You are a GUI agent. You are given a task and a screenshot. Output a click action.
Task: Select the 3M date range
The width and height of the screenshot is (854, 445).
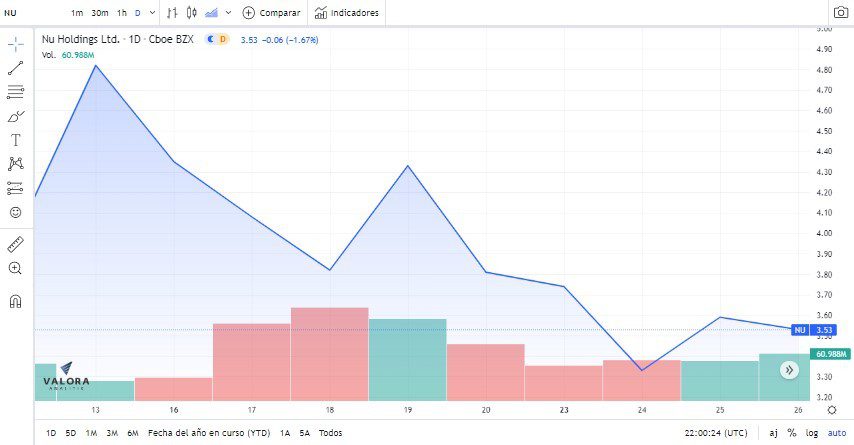point(112,433)
